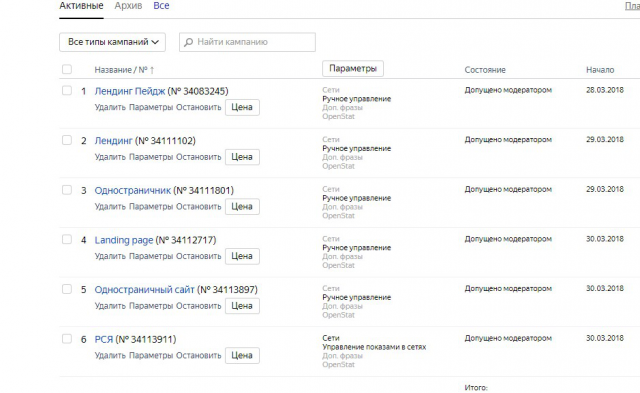Click Удалить under Лендинг № 34111102
The height and width of the screenshot is (393, 640).
tap(110, 157)
